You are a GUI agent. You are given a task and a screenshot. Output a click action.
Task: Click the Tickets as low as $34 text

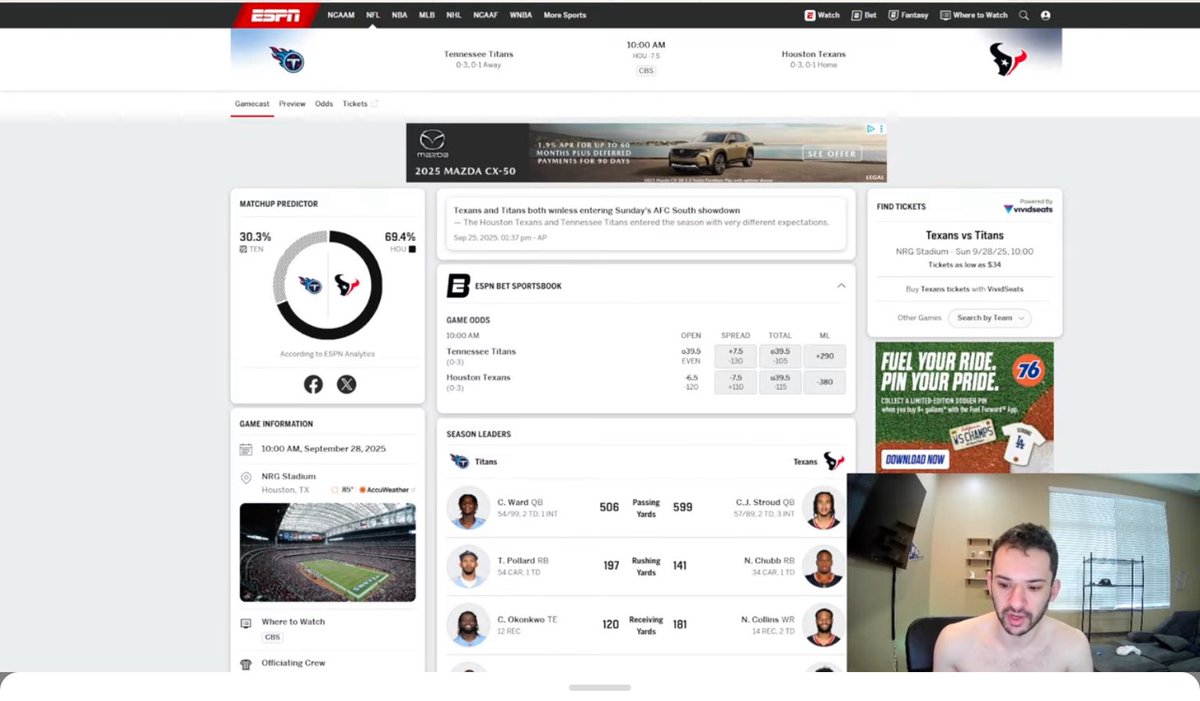pyautogui.click(x=964, y=265)
